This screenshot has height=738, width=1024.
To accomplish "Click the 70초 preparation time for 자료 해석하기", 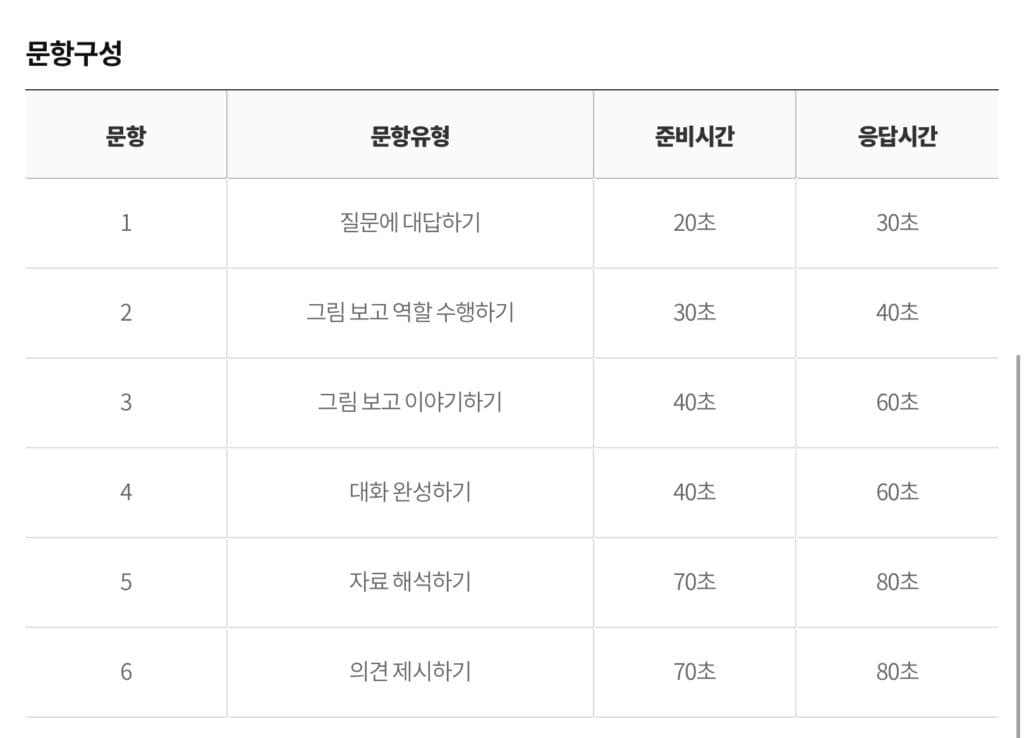I will click(x=694, y=582).
